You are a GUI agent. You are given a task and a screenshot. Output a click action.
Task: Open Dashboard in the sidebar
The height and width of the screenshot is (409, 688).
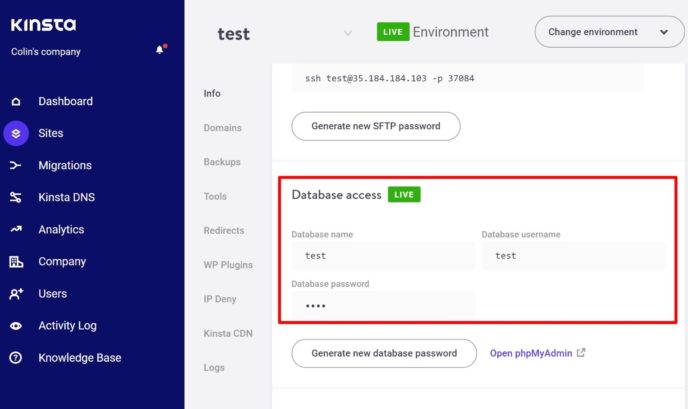(x=65, y=101)
